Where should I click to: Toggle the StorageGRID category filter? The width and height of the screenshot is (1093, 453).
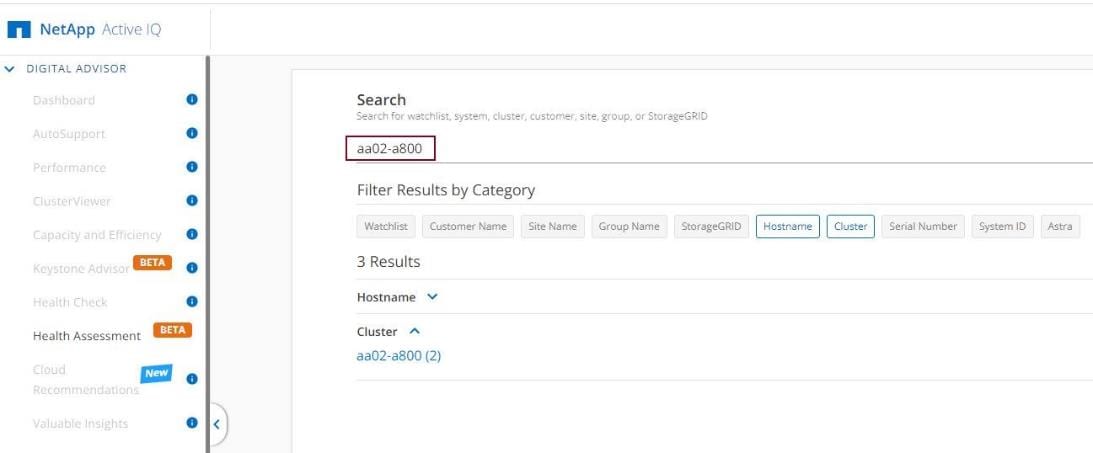[711, 226]
